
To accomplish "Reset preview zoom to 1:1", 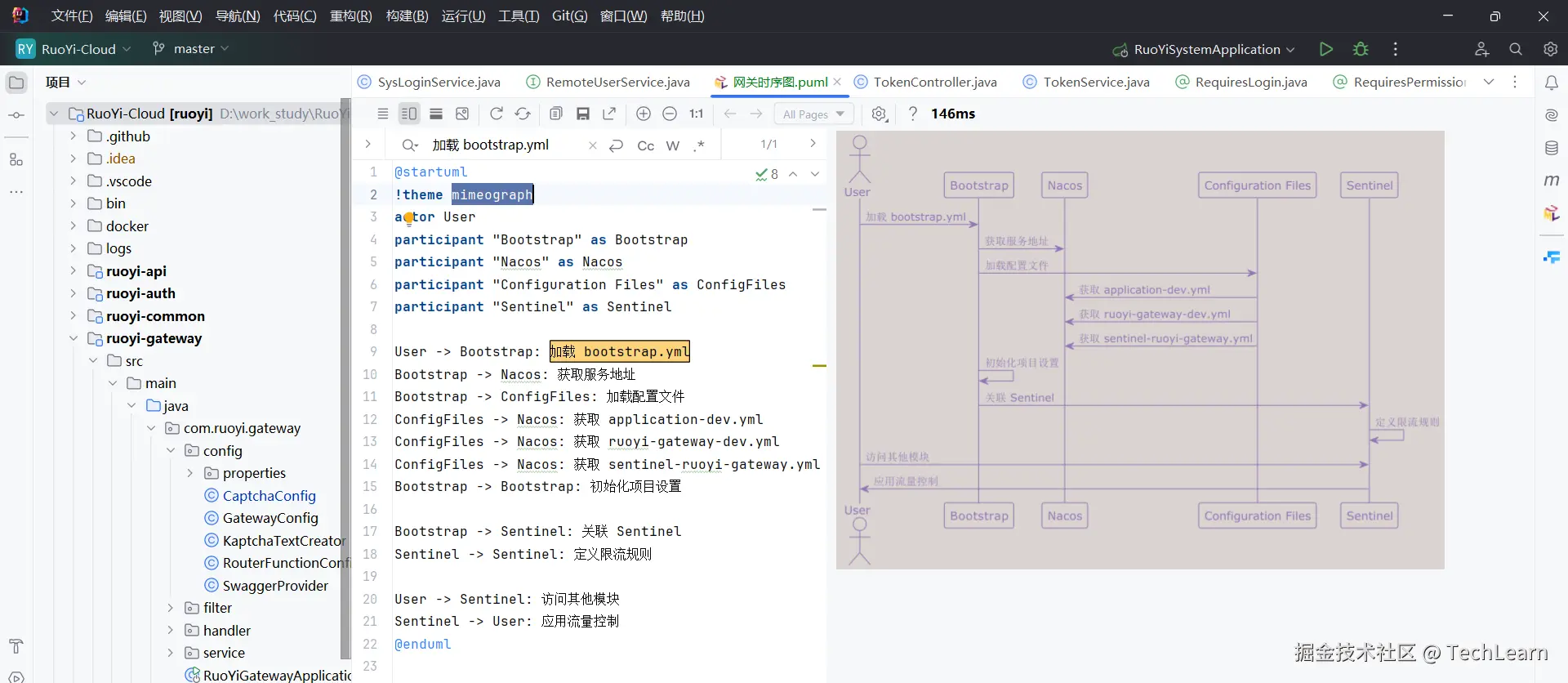I will (697, 114).
